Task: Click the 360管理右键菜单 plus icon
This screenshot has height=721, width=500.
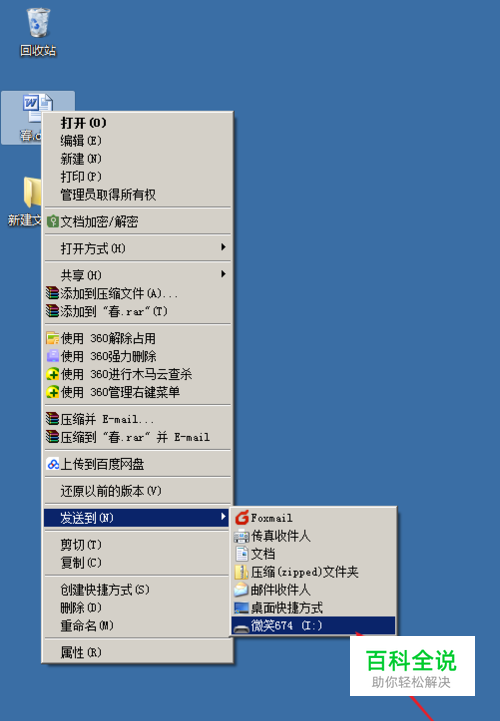Action: [53, 392]
